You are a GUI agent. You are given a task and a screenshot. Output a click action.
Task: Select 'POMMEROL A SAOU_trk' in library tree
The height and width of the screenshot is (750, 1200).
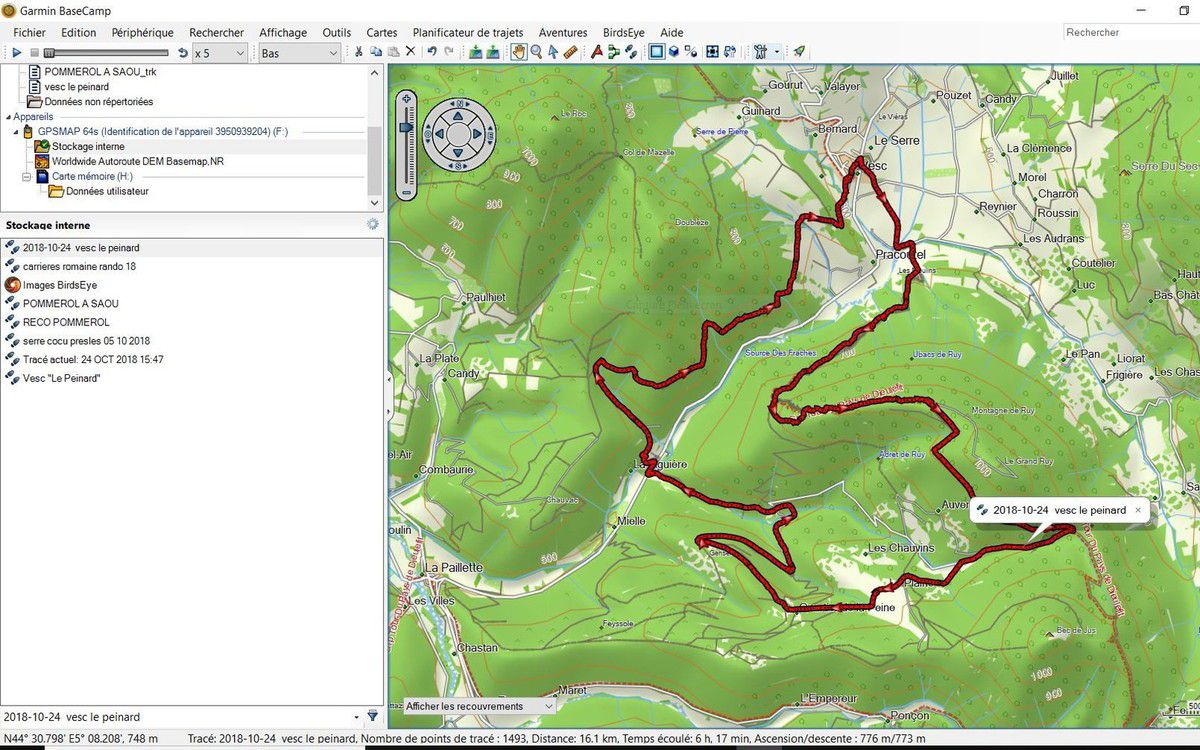[100, 72]
